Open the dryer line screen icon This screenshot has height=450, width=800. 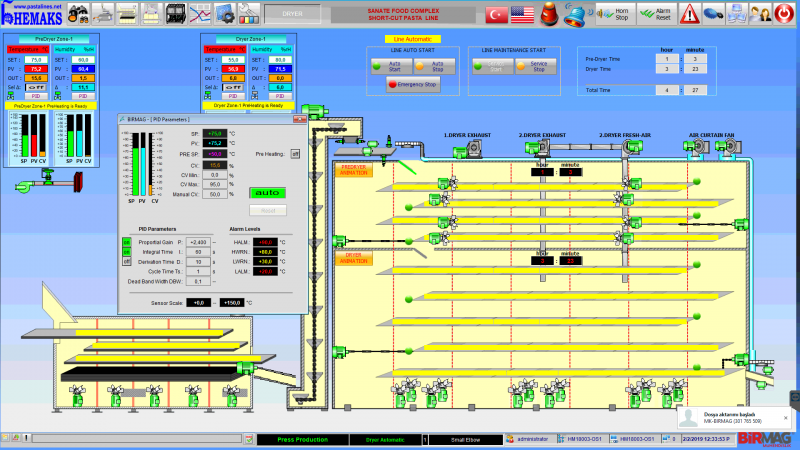(151, 14)
